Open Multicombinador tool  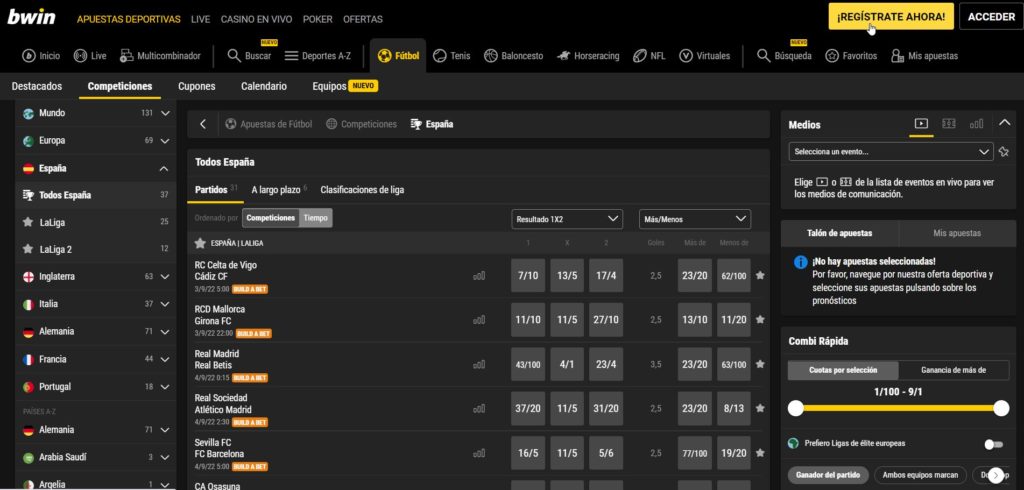(160, 56)
